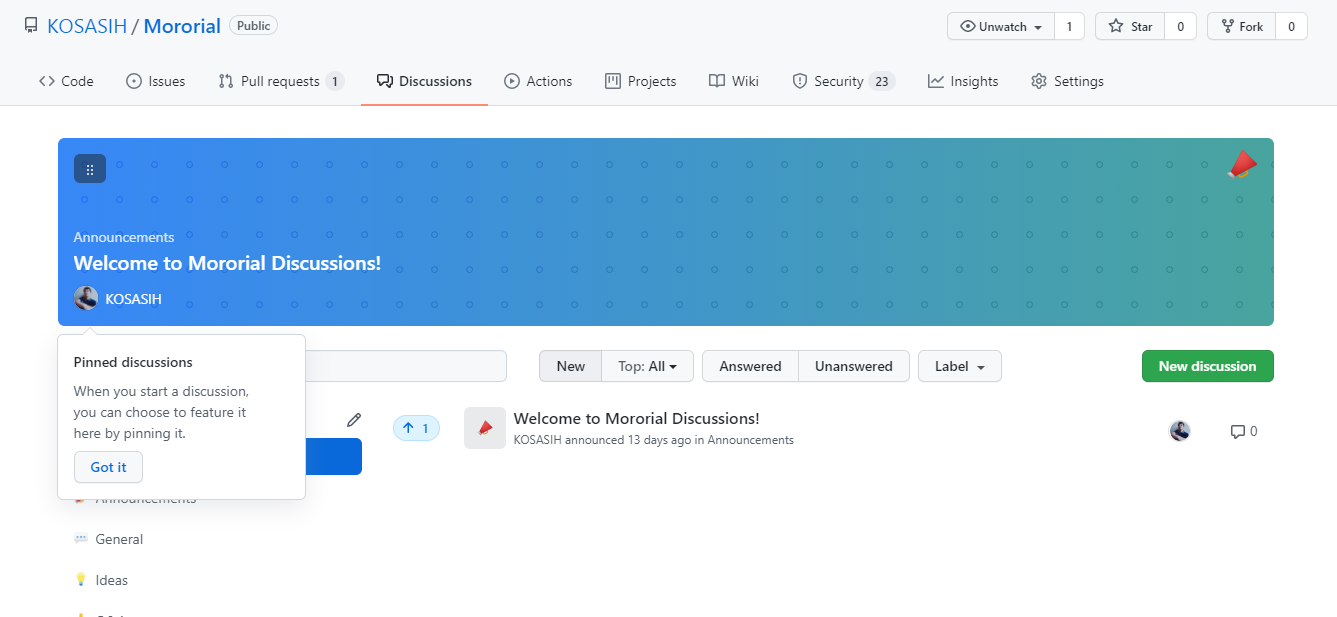1337x617 pixels.
Task: Upvote the Welcome discussion
Action: pyautogui.click(x=416, y=428)
